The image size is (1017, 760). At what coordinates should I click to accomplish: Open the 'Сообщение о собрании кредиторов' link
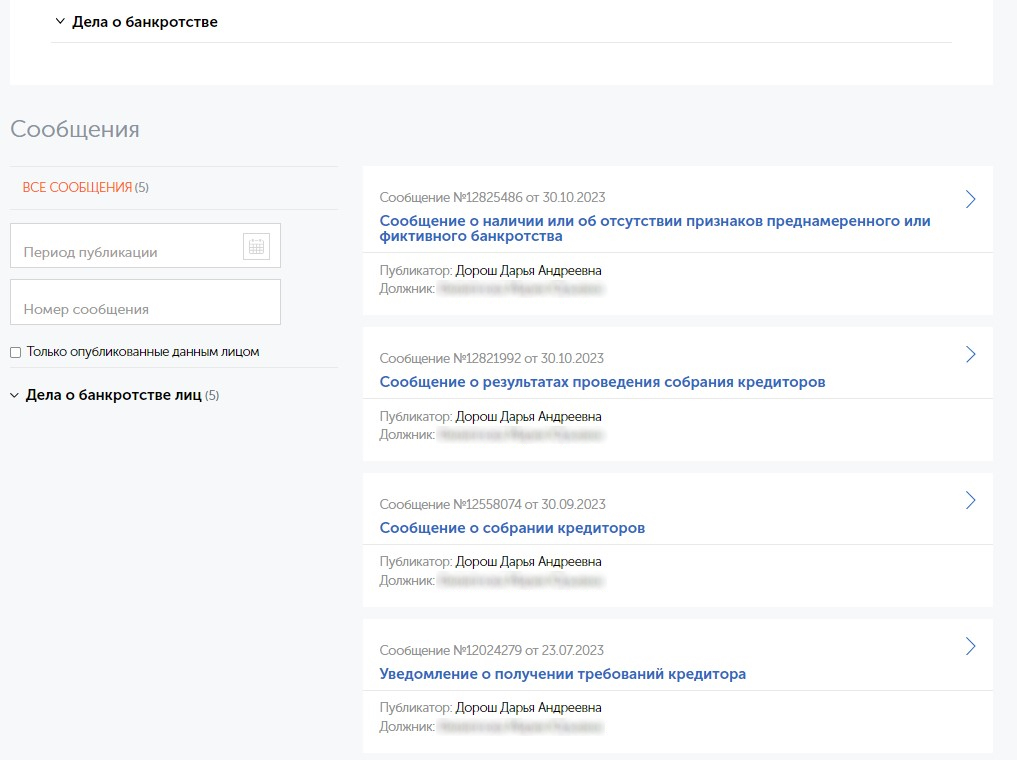point(512,528)
